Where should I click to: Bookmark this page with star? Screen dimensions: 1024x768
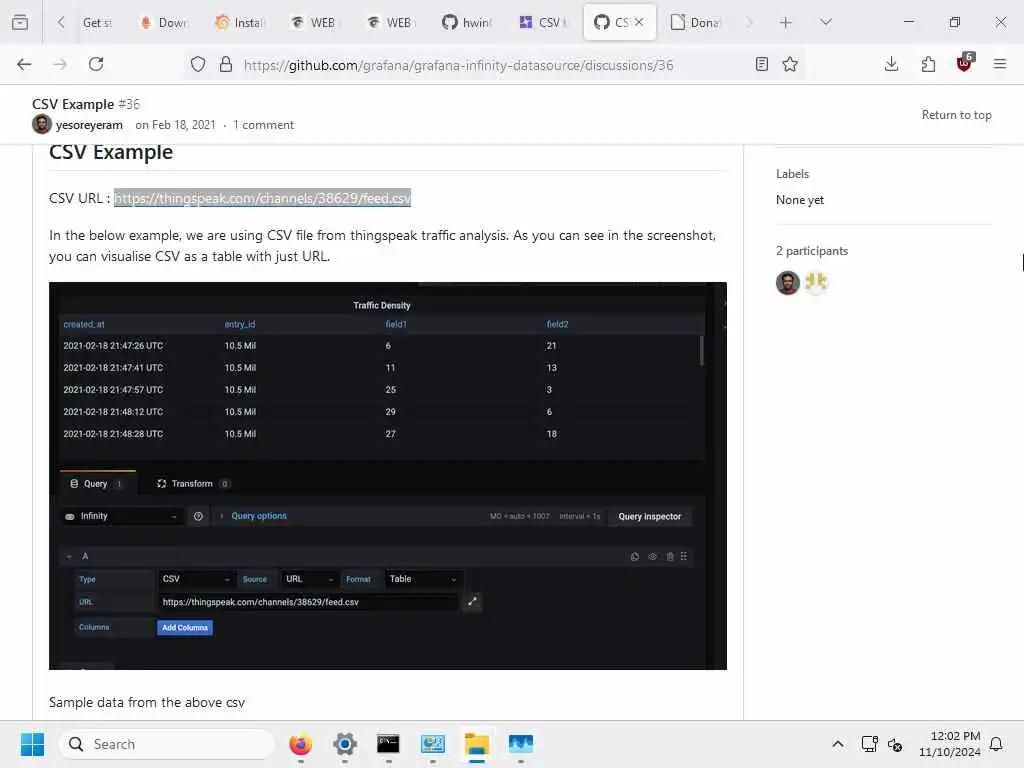(790, 64)
